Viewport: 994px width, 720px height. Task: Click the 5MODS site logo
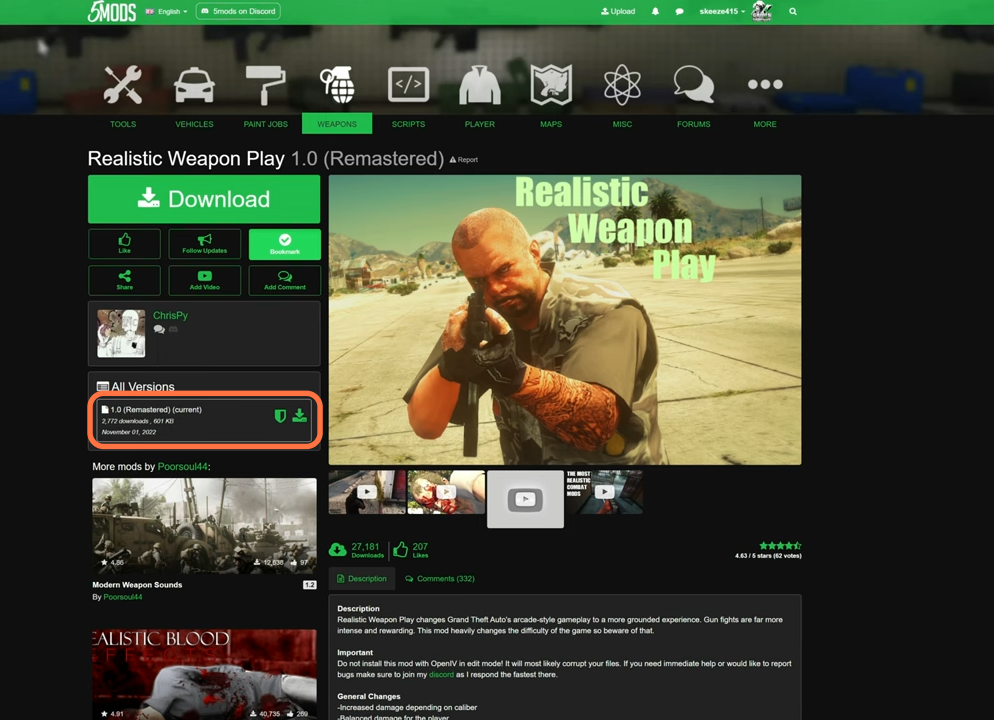(112, 11)
